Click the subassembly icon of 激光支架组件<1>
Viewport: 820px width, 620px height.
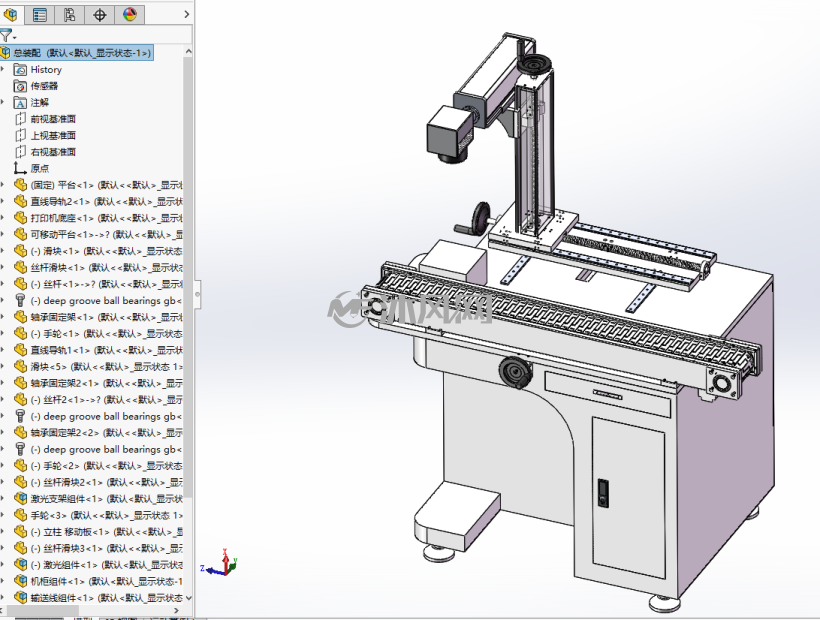tap(20, 499)
